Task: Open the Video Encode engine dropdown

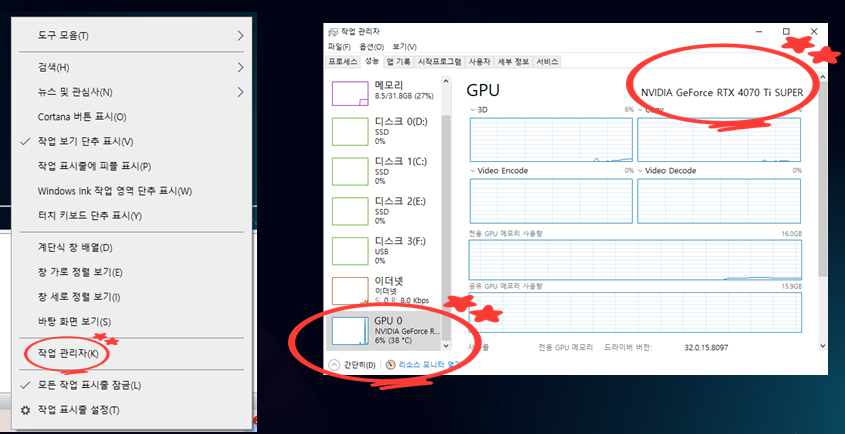Action: pos(473,171)
